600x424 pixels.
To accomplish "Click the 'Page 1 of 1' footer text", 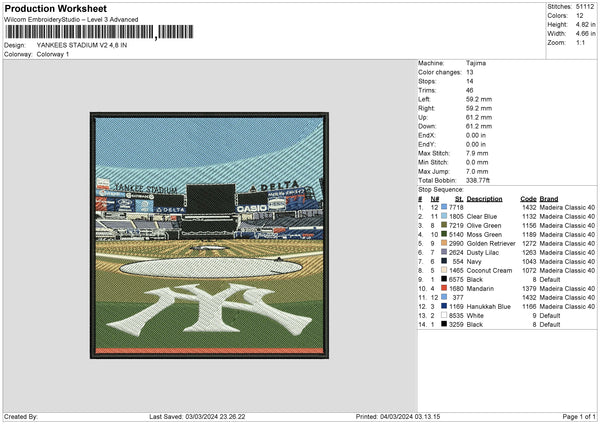I will [x=579, y=416].
